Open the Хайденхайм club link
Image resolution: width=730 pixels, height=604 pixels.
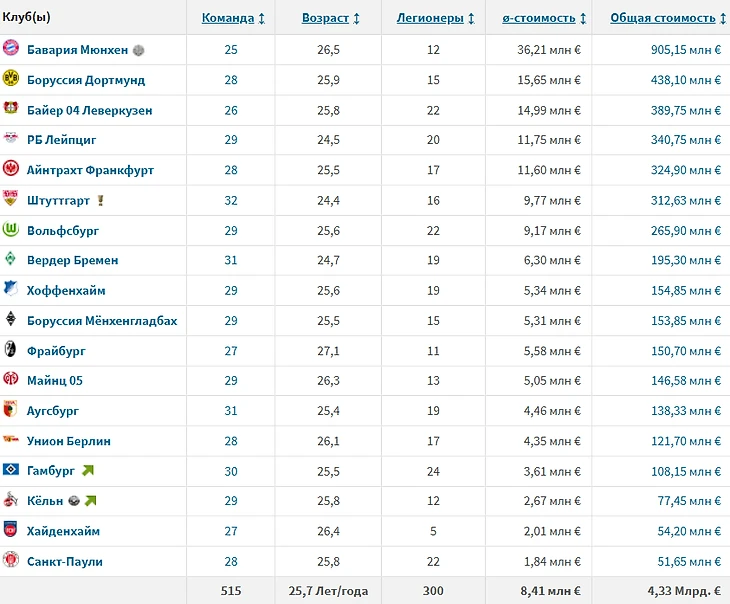(x=63, y=531)
